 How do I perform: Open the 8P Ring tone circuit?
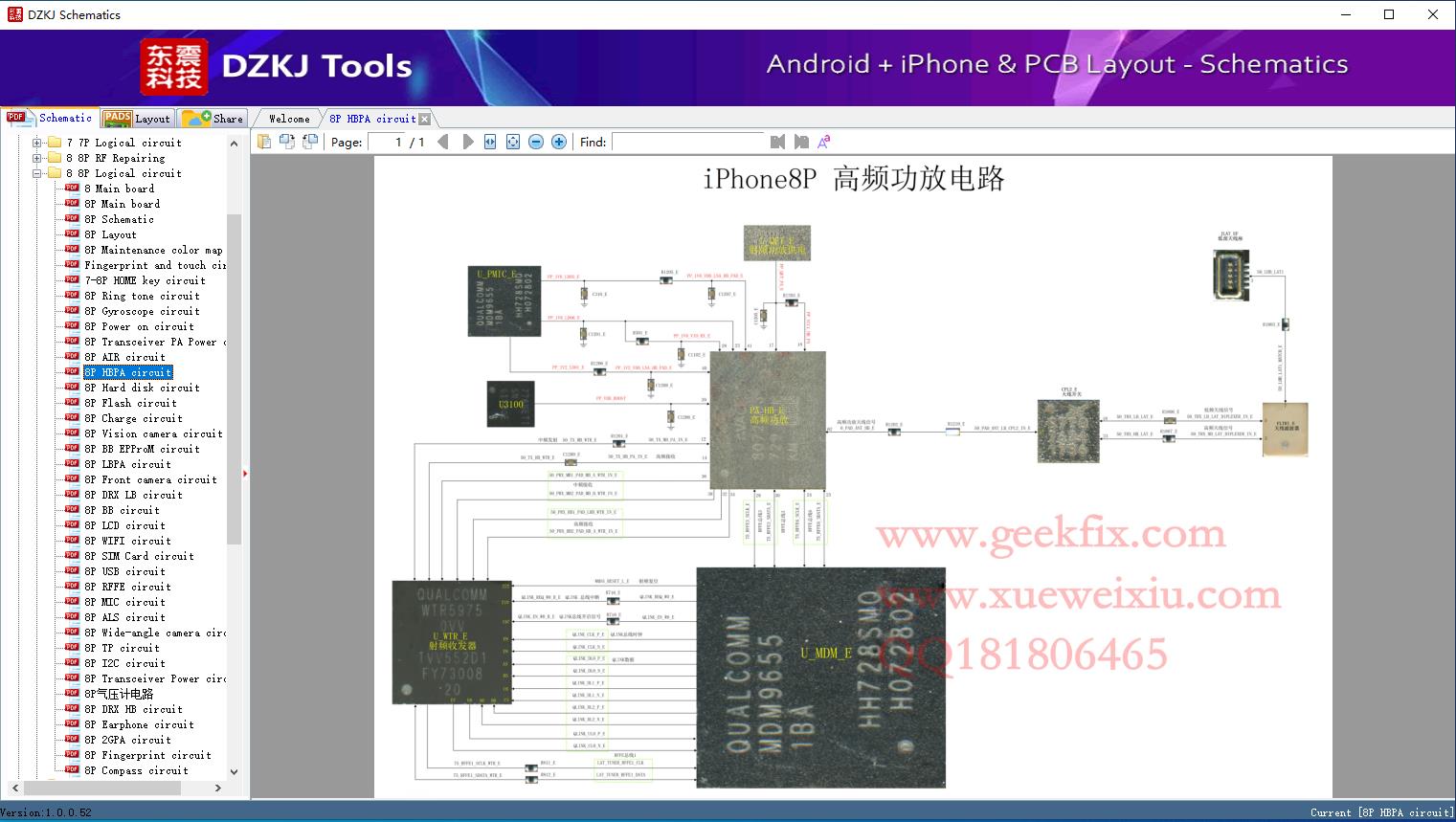(x=142, y=296)
